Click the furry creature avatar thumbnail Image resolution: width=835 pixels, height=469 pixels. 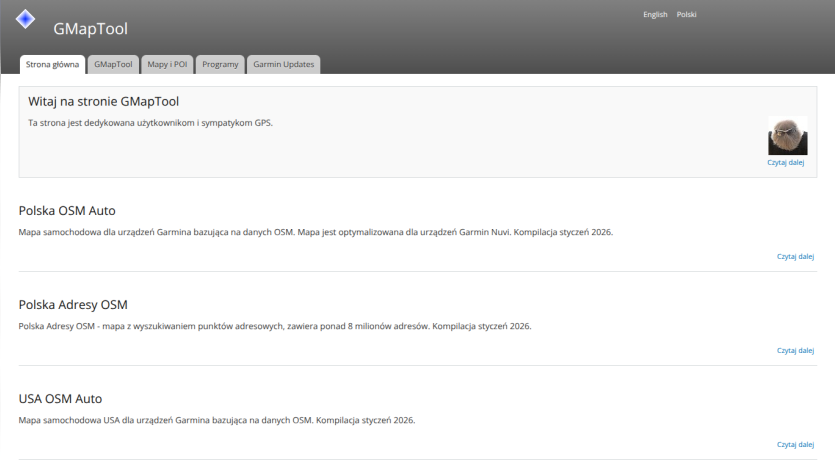click(x=788, y=136)
